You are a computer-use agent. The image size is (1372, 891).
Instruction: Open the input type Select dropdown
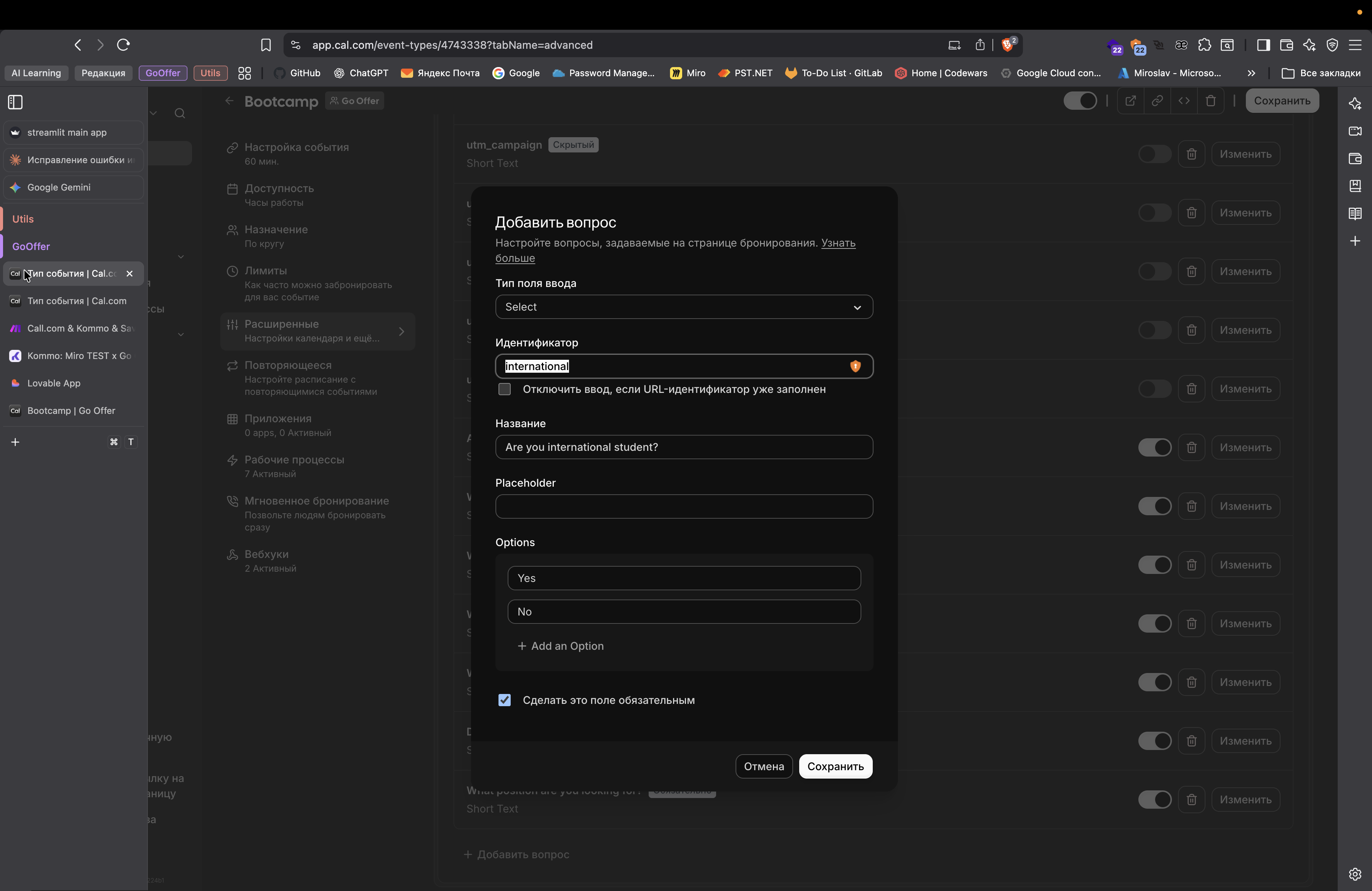(x=684, y=307)
